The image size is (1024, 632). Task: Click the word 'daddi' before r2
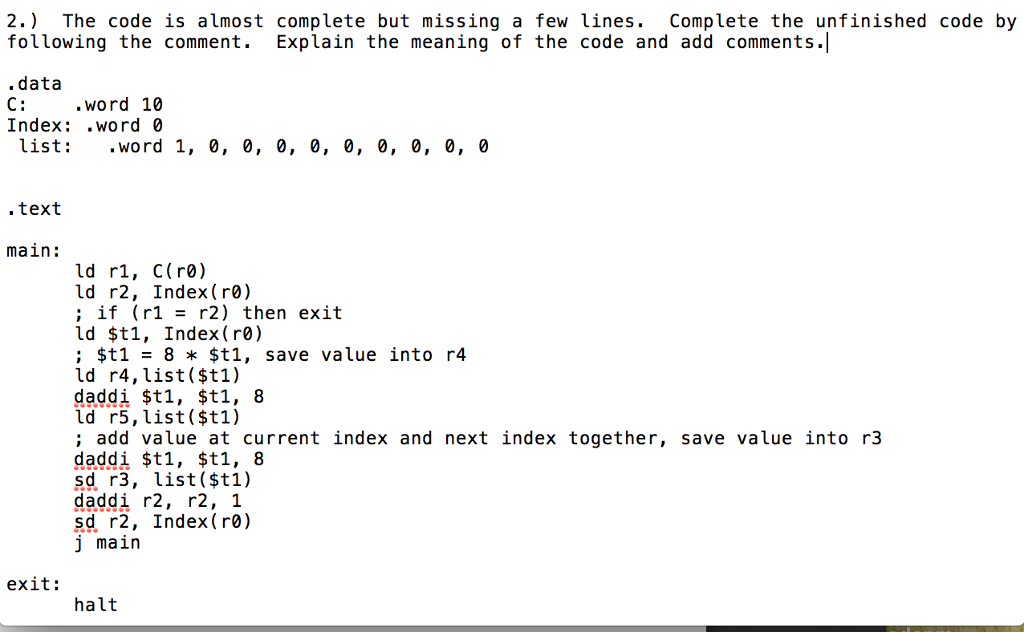(101, 501)
